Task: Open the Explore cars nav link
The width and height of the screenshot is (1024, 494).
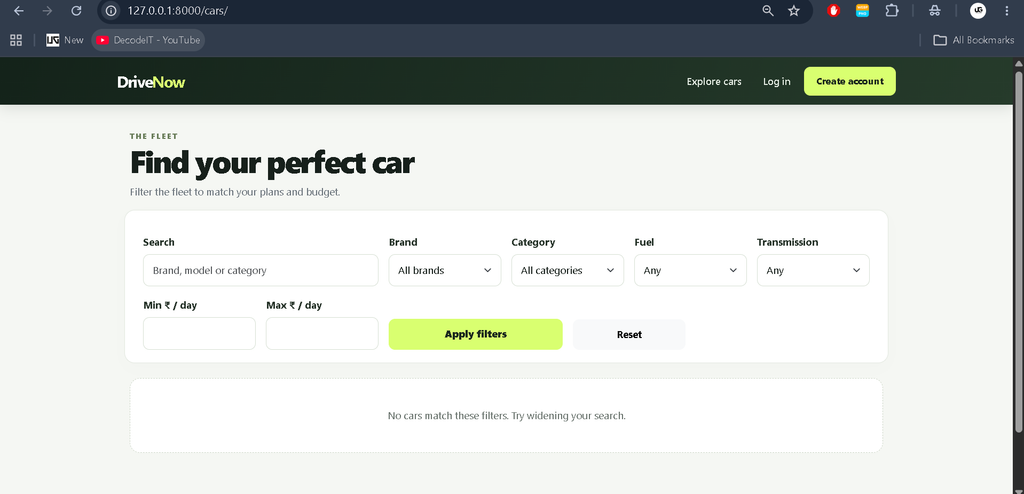Action: coord(714,82)
